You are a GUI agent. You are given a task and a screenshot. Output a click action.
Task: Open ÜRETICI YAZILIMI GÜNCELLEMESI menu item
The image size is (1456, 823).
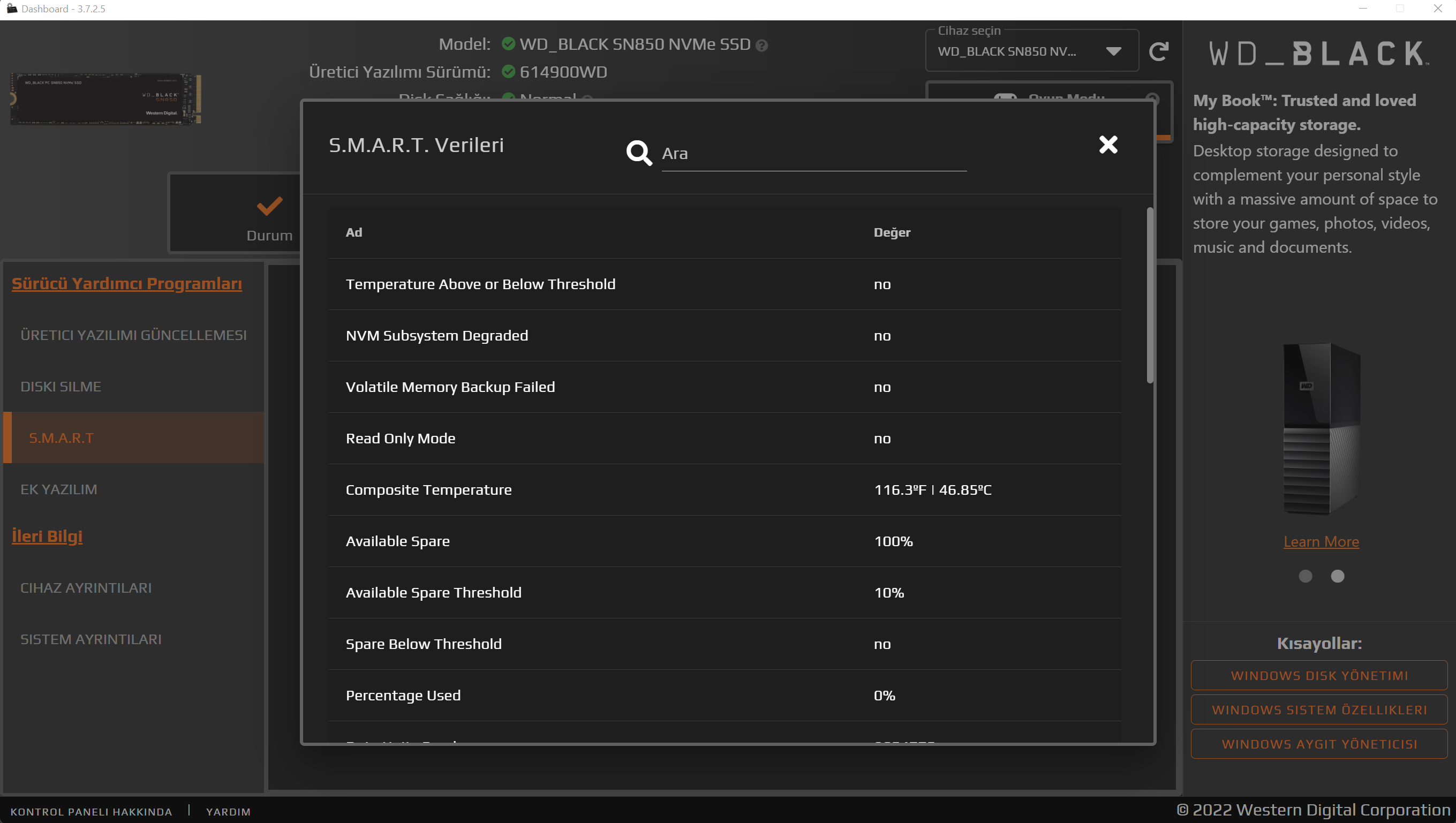pyautogui.click(x=133, y=335)
